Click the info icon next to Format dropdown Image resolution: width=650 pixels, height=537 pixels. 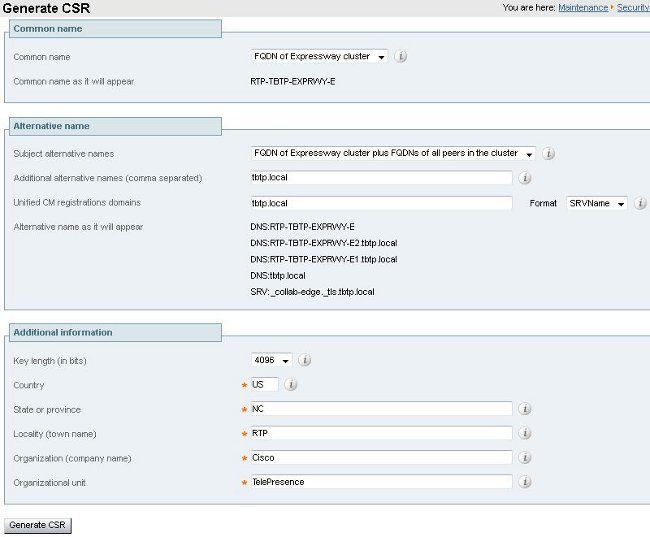(640, 203)
